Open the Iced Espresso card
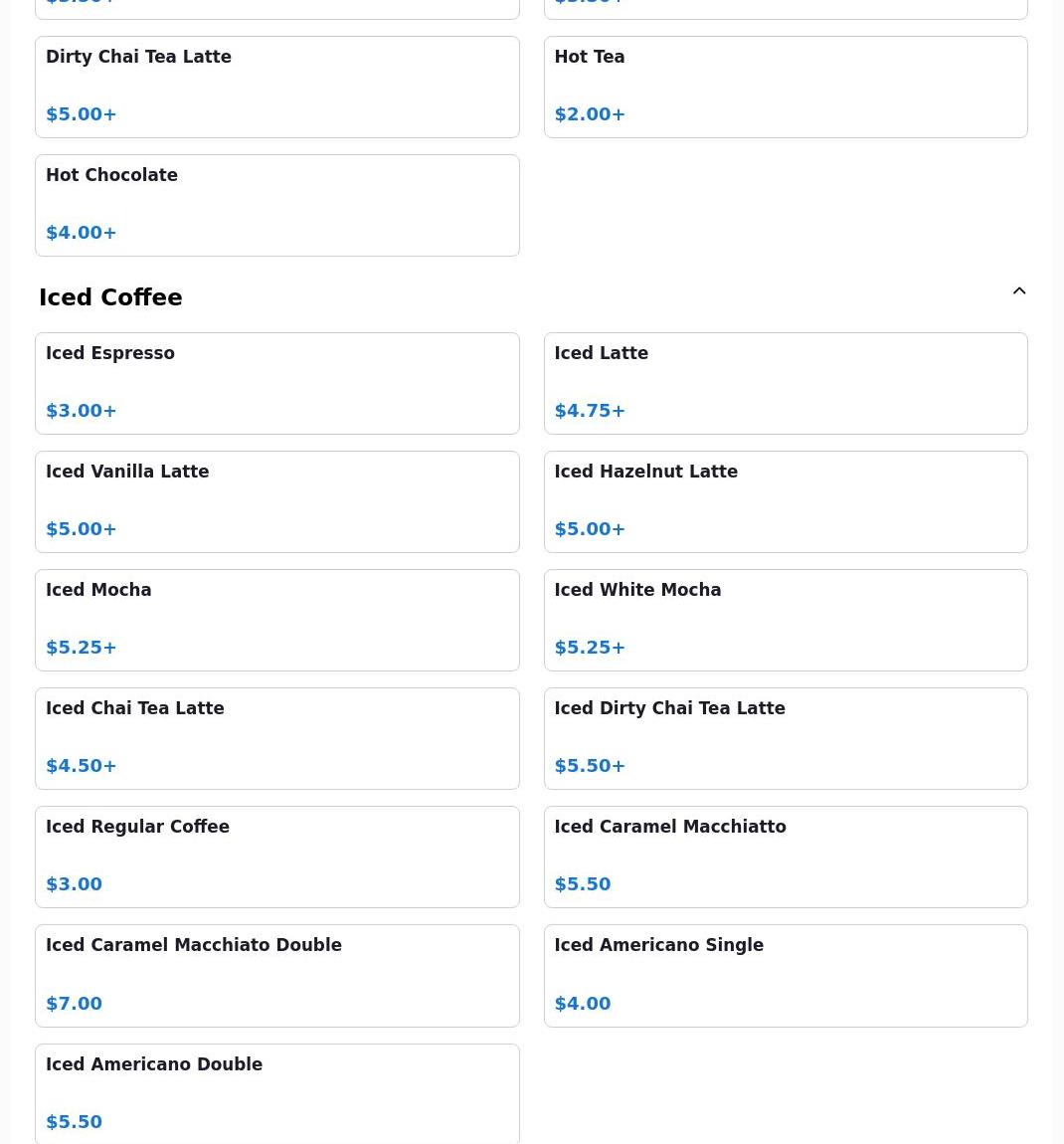The height and width of the screenshot is (1144, 1064). (x=277, y=383)
